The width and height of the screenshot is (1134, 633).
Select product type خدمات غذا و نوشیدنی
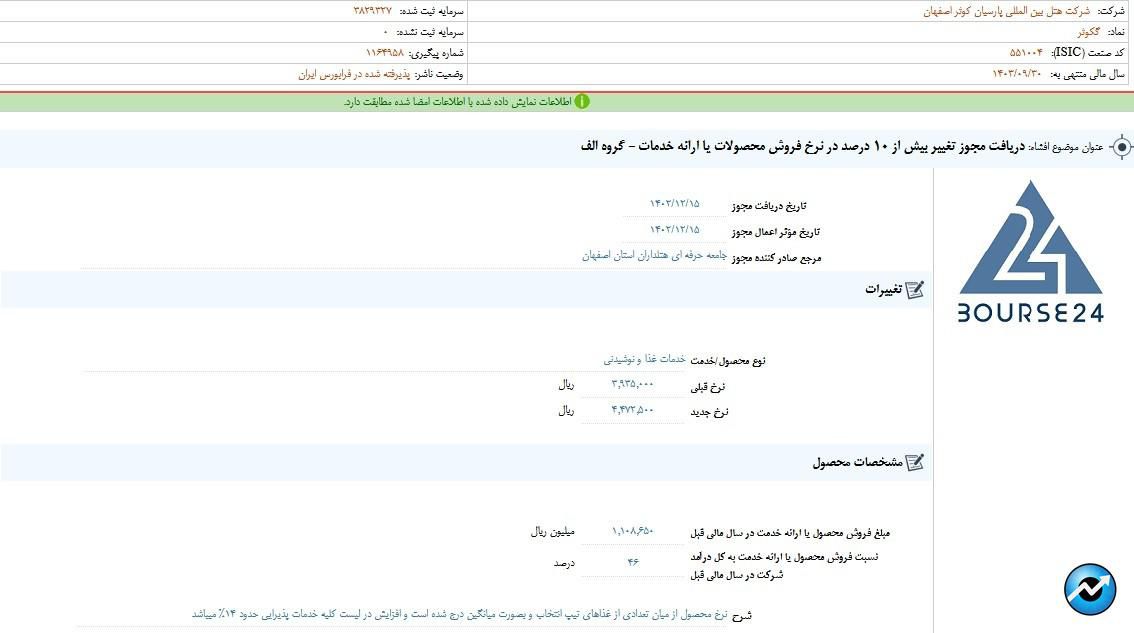point(644,359)
